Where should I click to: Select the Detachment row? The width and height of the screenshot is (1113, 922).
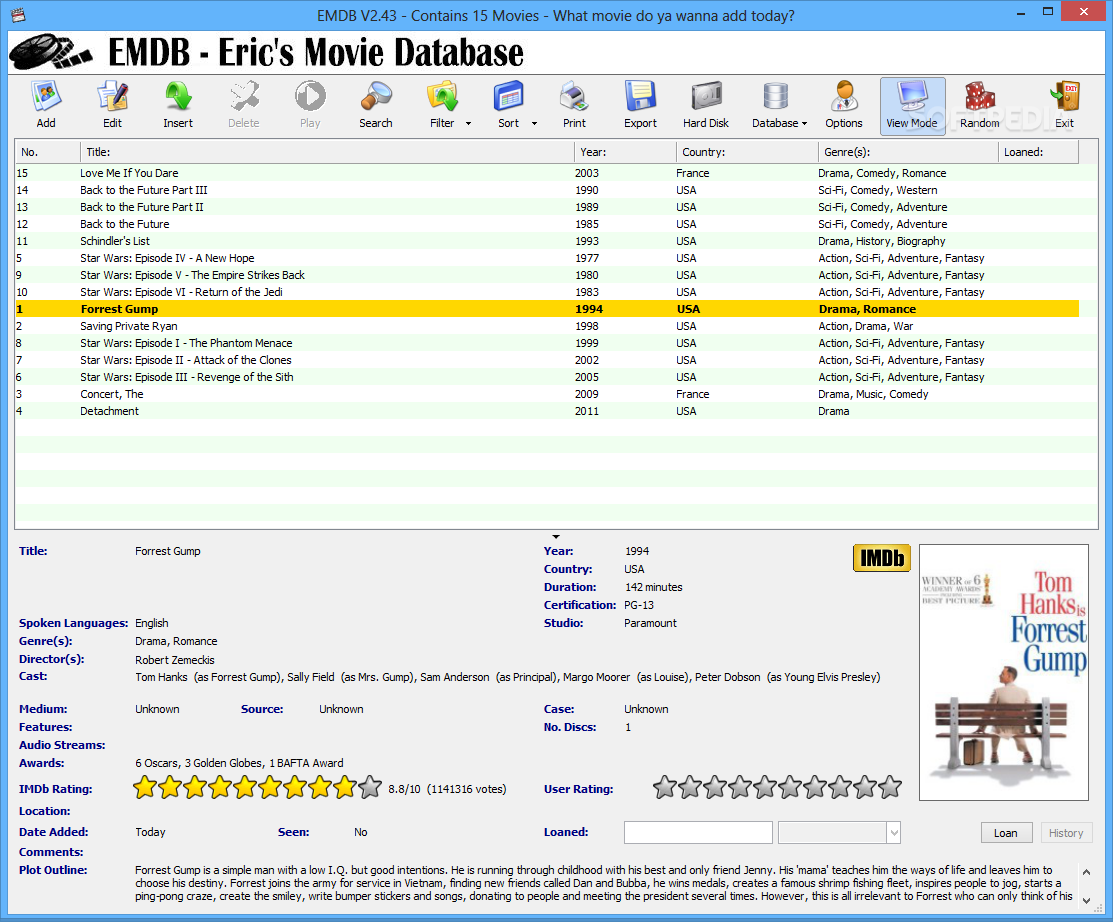[547, 412]
